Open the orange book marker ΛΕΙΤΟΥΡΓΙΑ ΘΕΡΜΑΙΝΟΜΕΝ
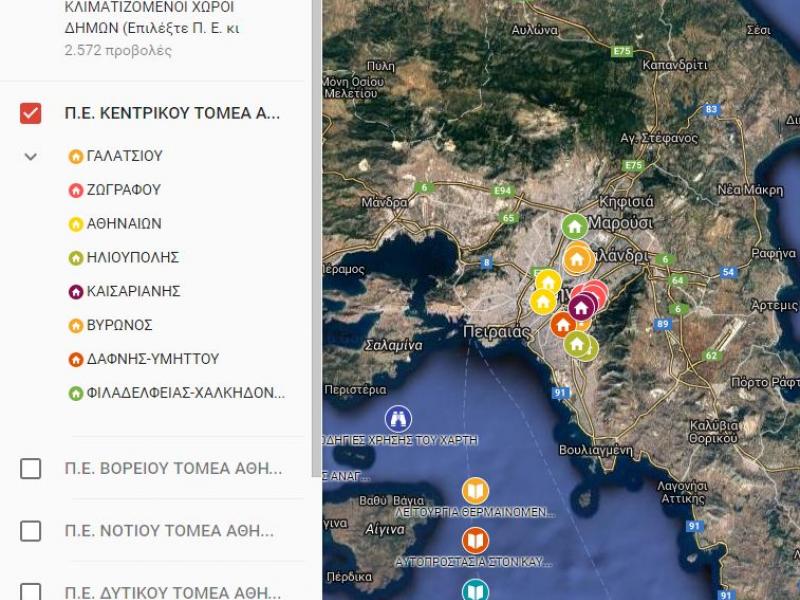 point(475,491)
